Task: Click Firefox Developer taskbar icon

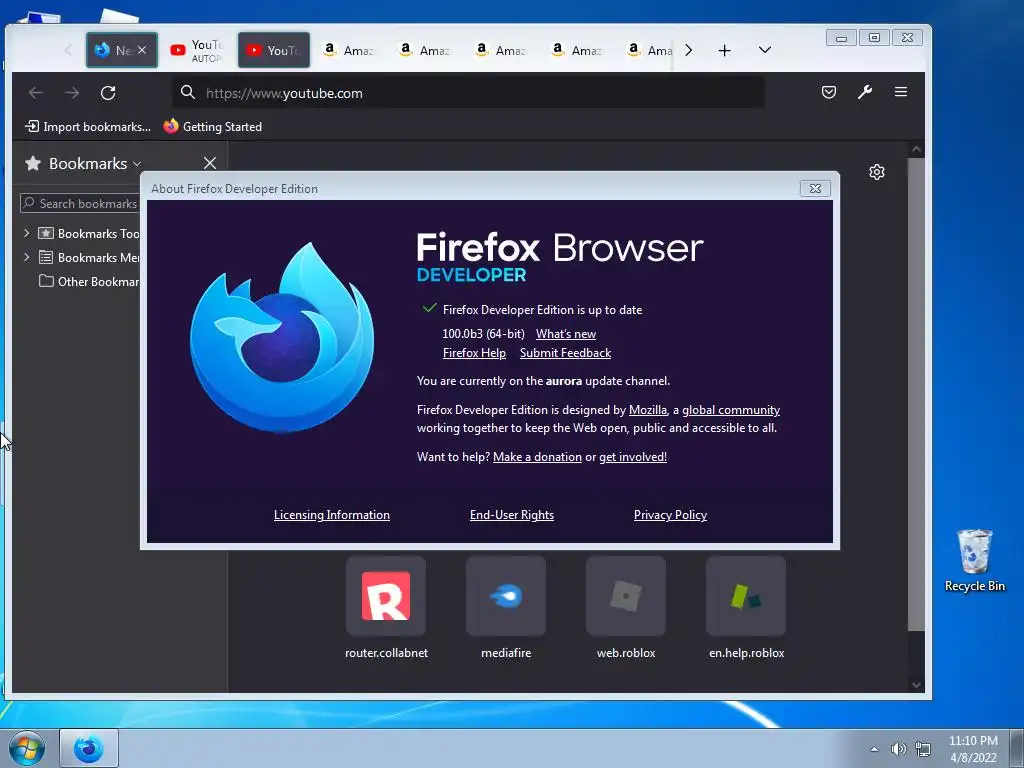Action: [89, 748]
